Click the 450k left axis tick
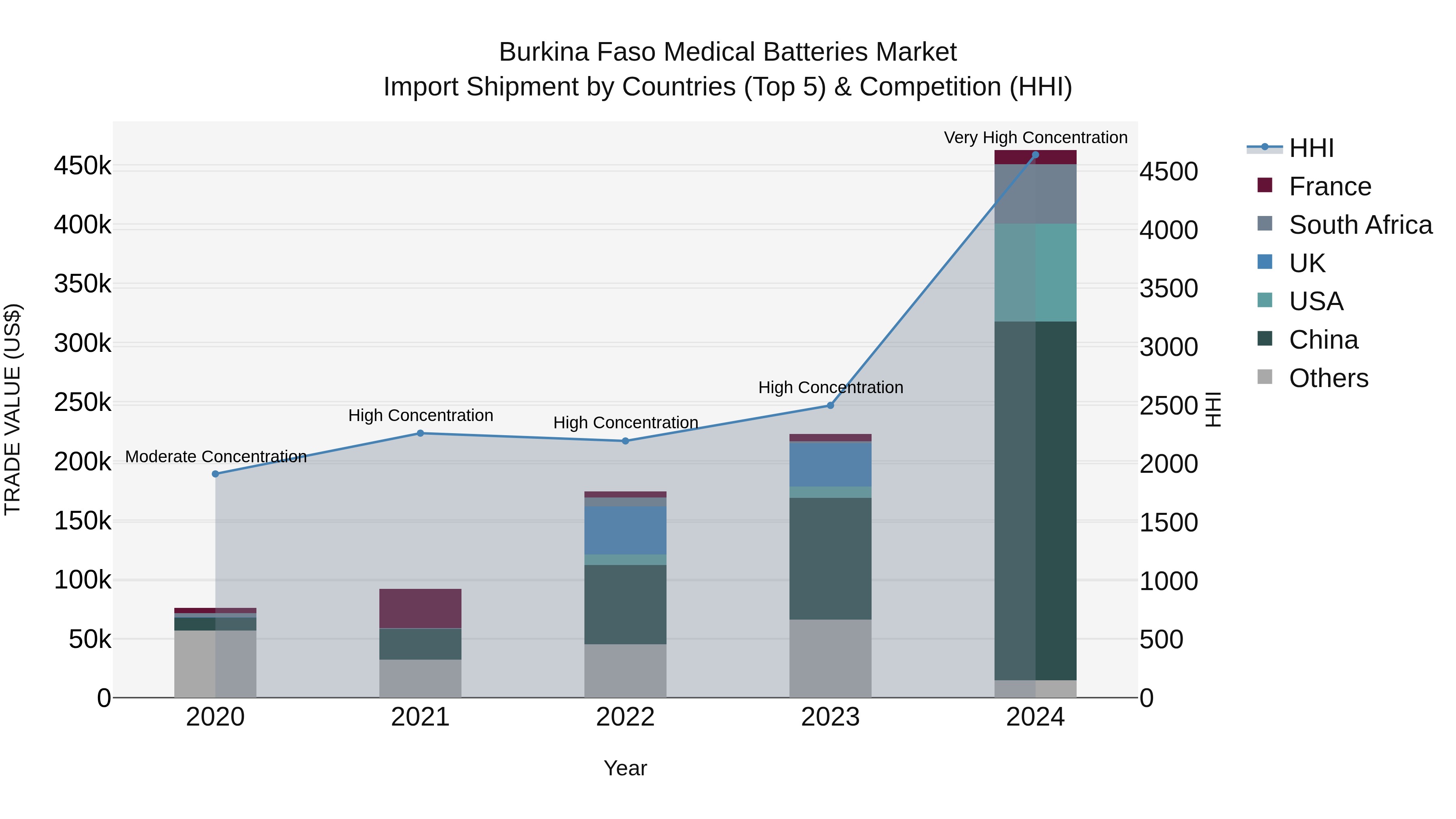The image size is (1456, 819). 83,166
